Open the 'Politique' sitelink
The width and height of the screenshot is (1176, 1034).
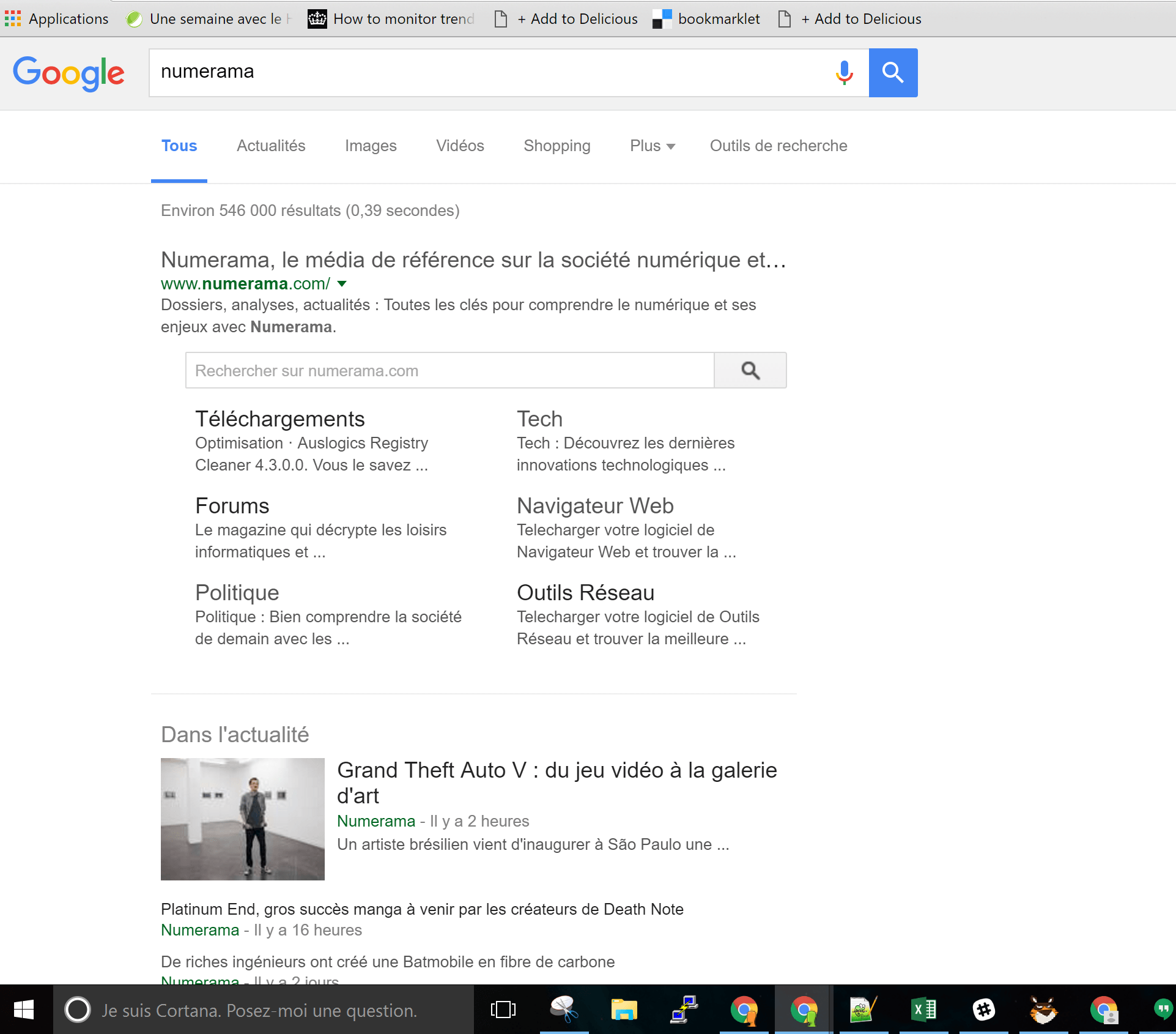(237, 593)
